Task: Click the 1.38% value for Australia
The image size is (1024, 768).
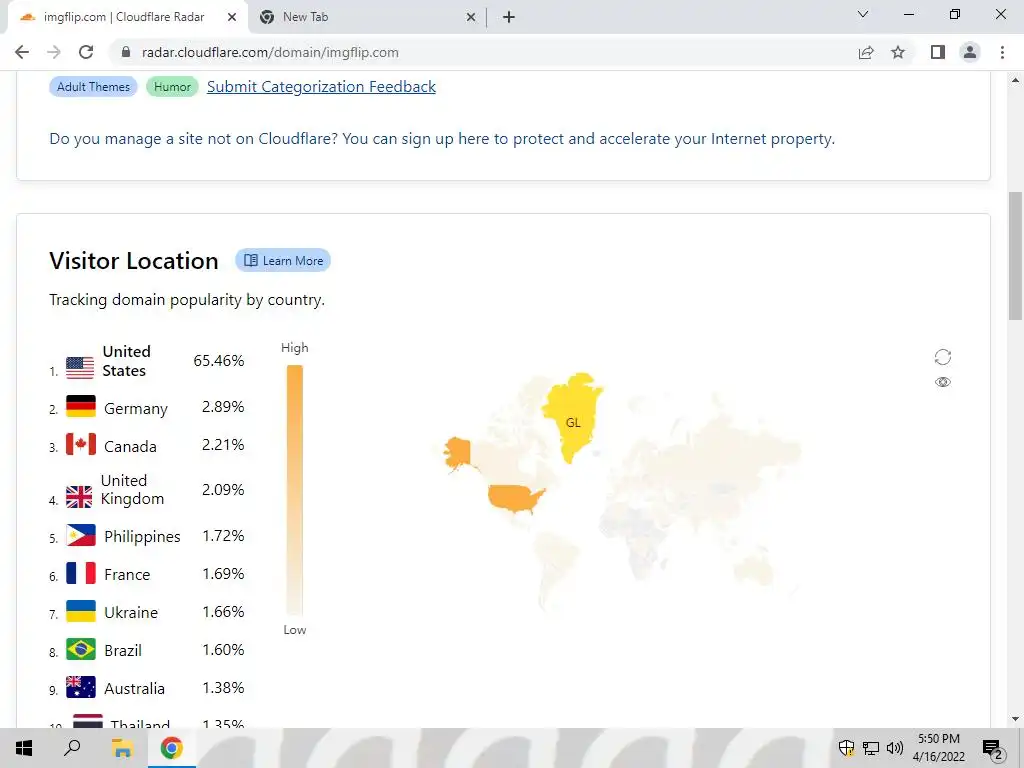Action: [223, 688]
